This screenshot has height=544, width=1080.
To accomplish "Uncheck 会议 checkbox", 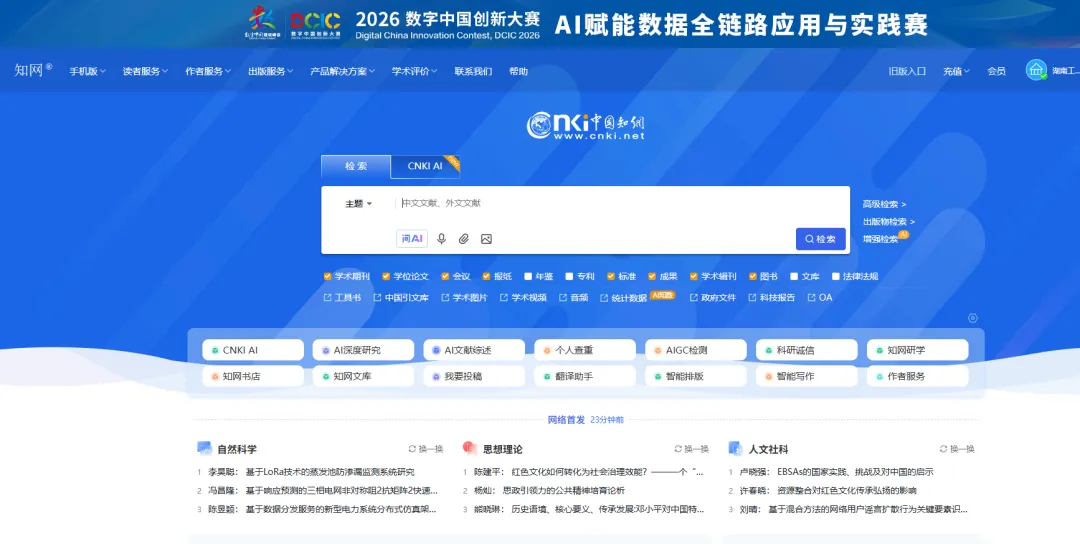I will pos(446,276).
